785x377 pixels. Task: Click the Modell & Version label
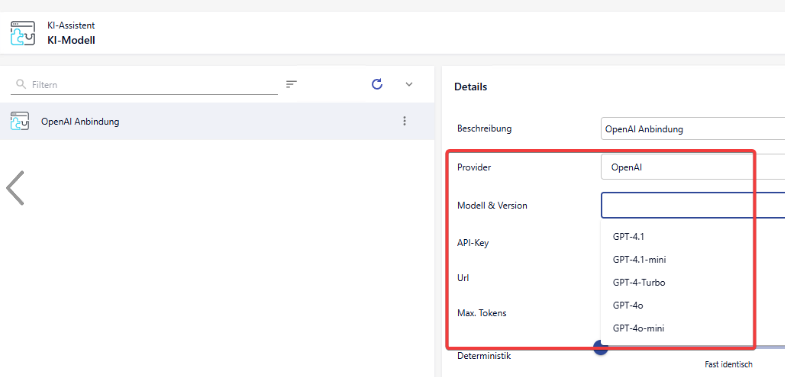click(x=492, y=205)
